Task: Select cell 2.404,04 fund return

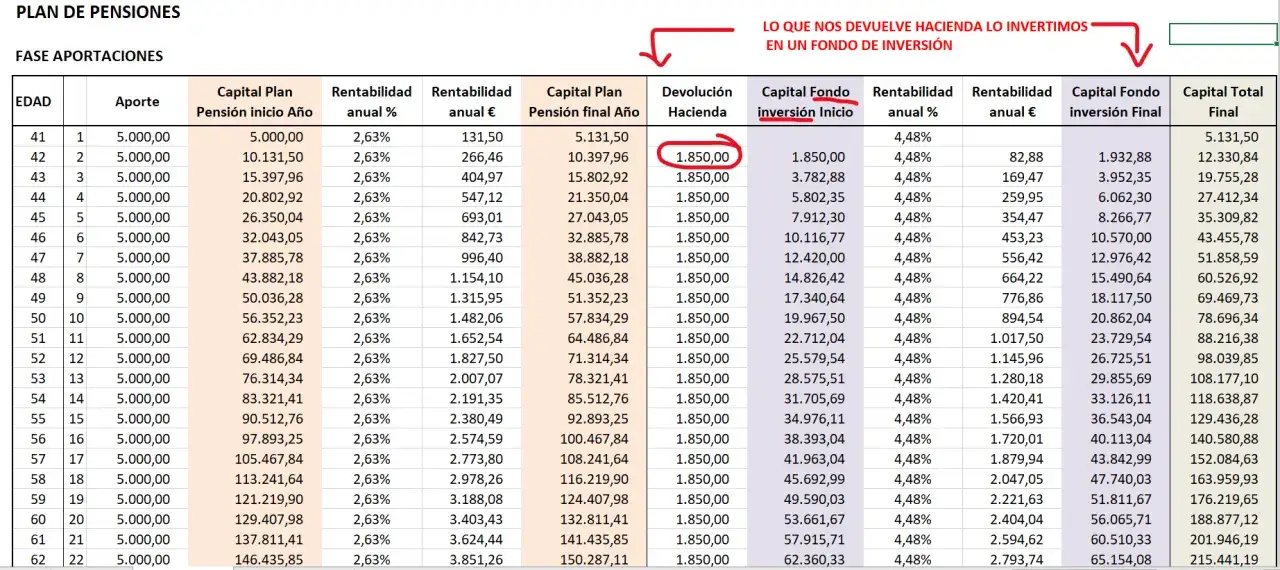Action: [x=1016, y=520]
